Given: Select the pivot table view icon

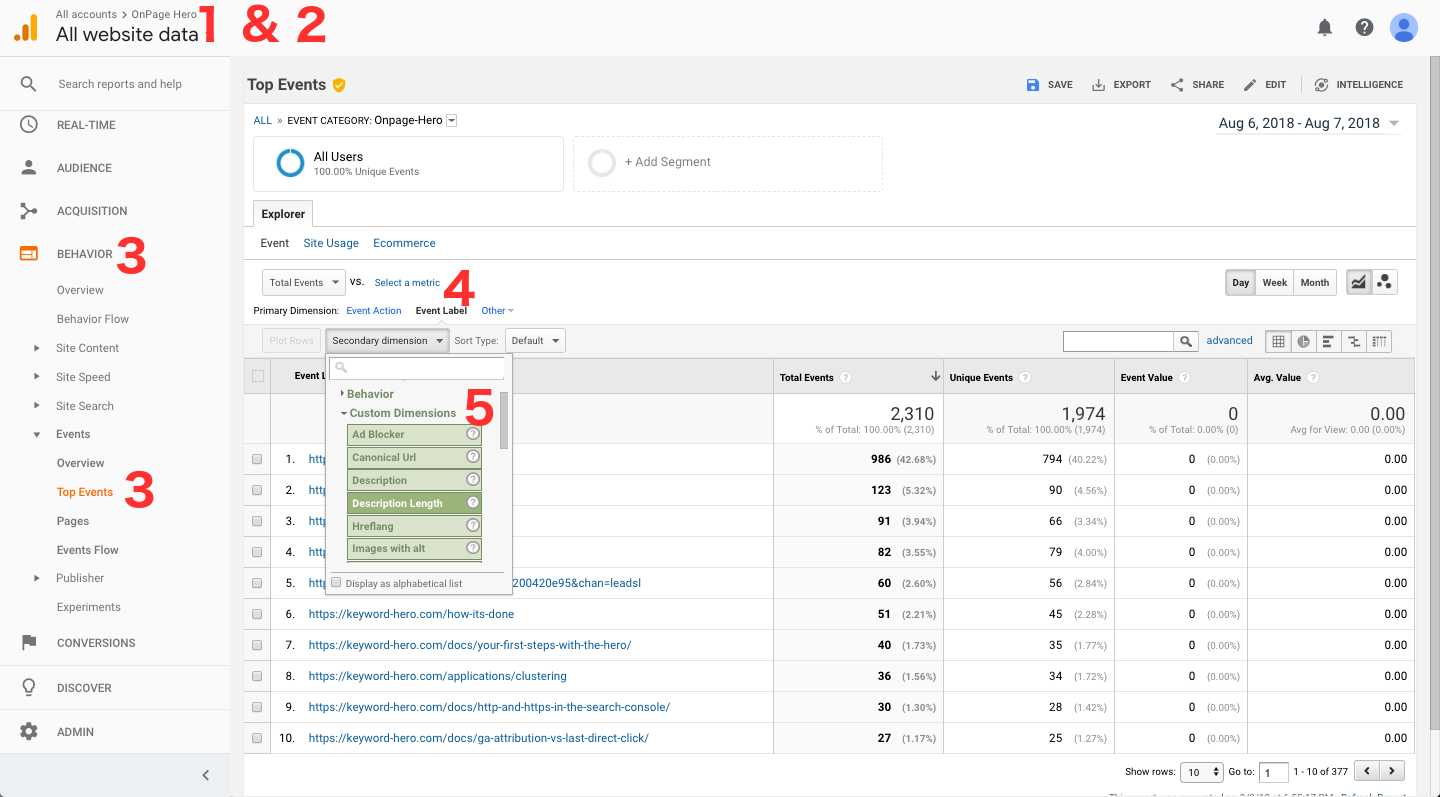Looking at the screenshot, I should (1379, 341).
